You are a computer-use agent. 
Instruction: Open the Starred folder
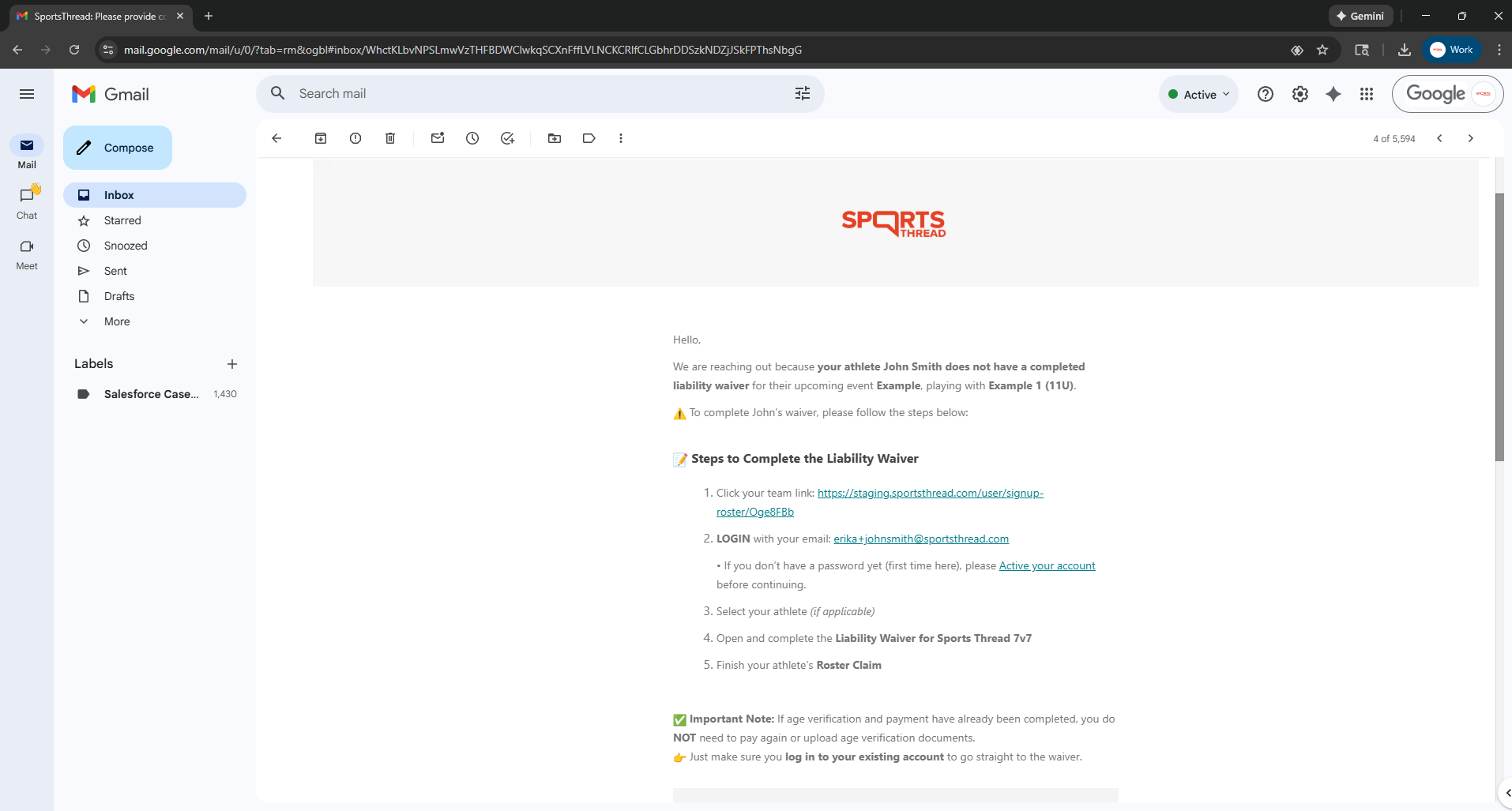[x=155, y=220]
